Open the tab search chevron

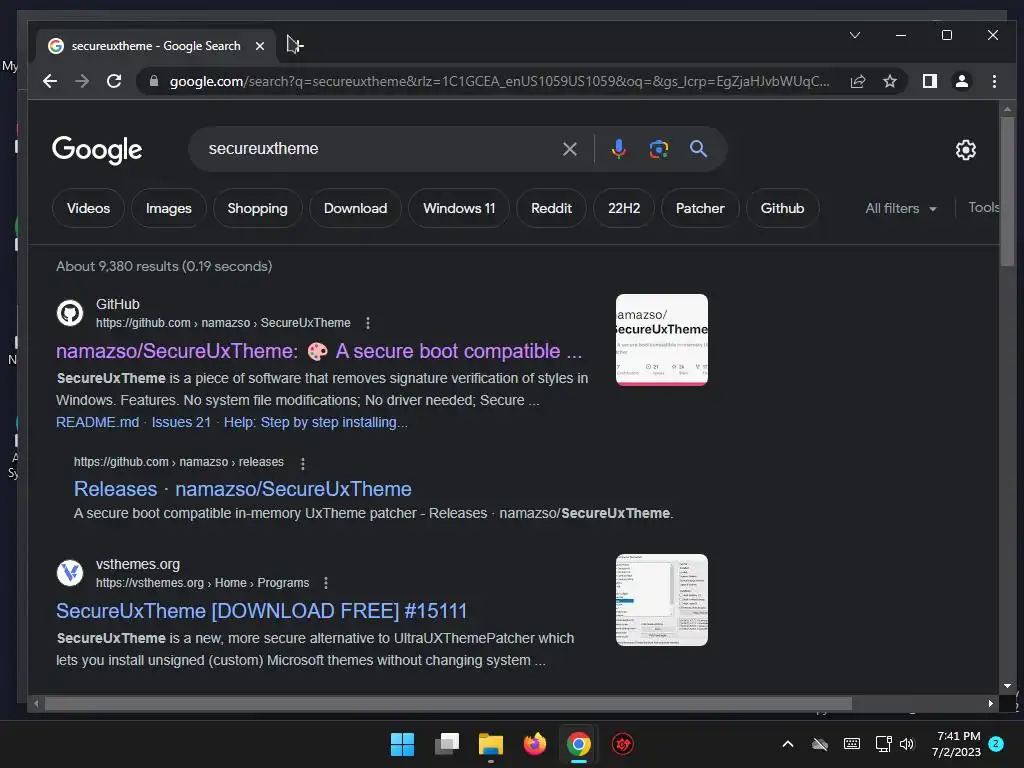pos(855,35)
